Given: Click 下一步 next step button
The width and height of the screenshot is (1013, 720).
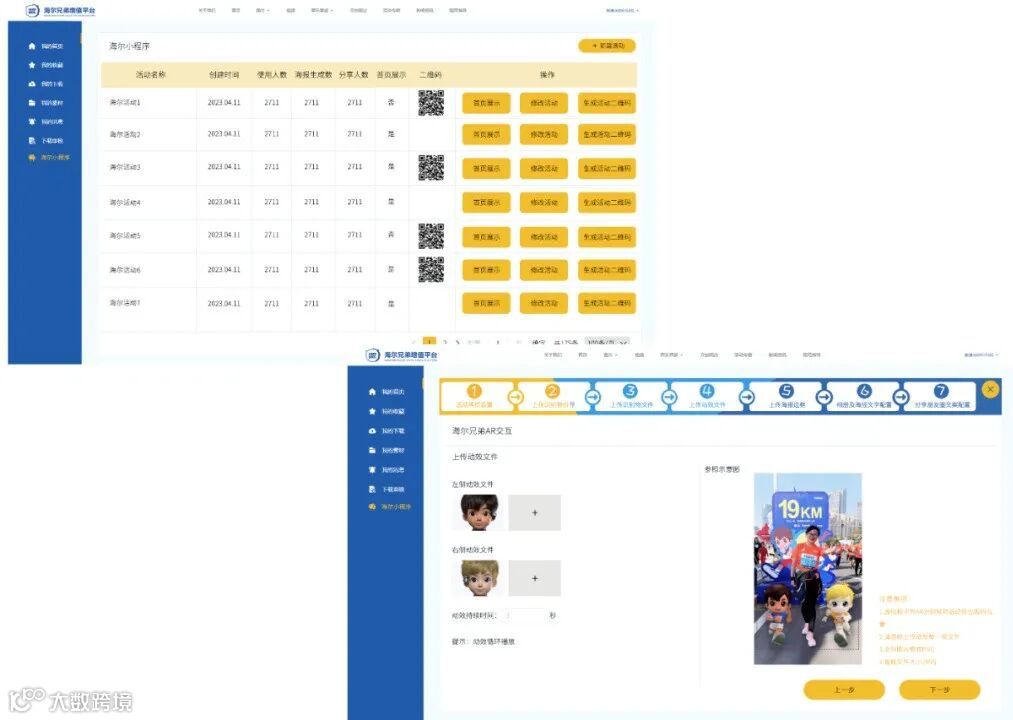Looking at the screenshot, I should tap(939, 690).
